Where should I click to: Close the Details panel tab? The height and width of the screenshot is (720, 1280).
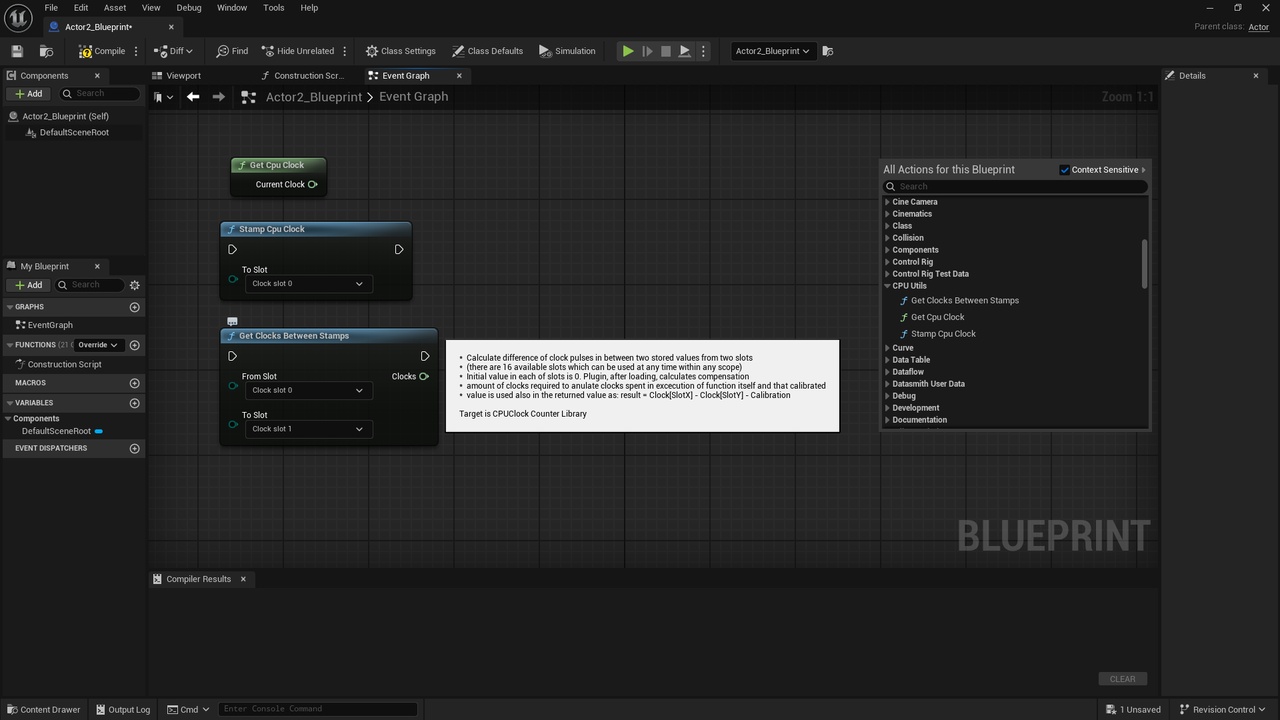tap(1256, 76)
